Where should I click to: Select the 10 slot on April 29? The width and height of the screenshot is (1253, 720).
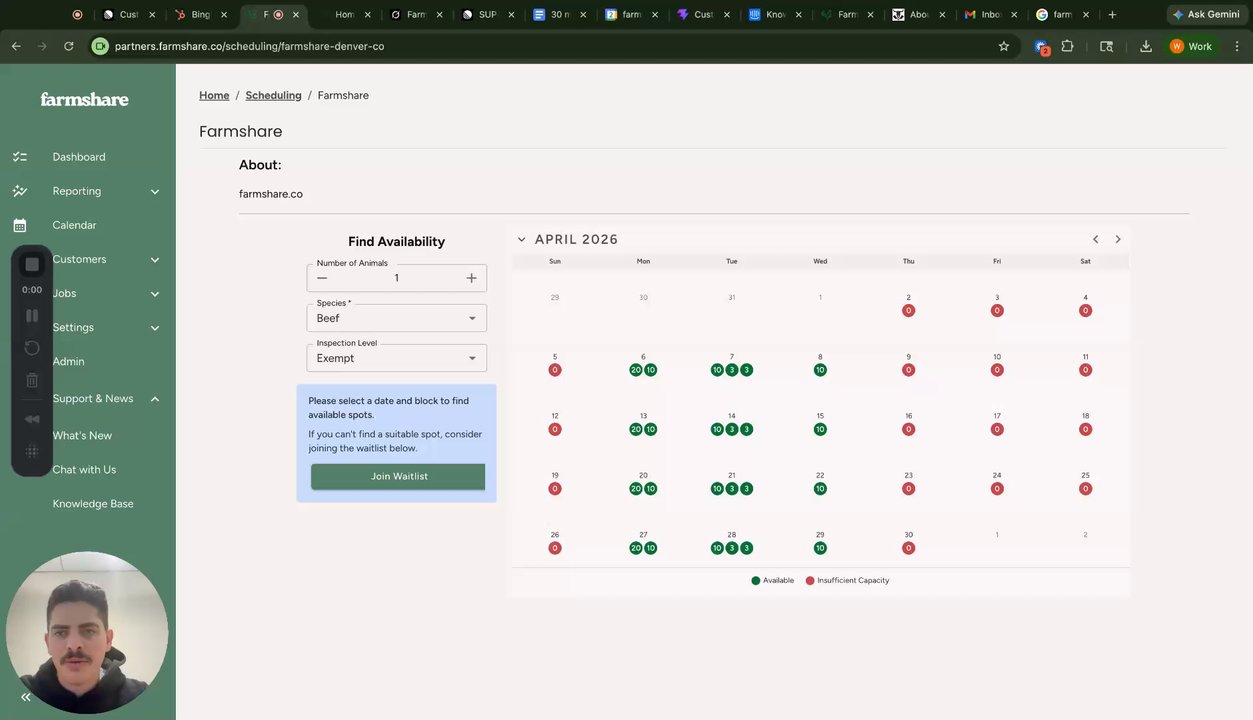point(820,548)
